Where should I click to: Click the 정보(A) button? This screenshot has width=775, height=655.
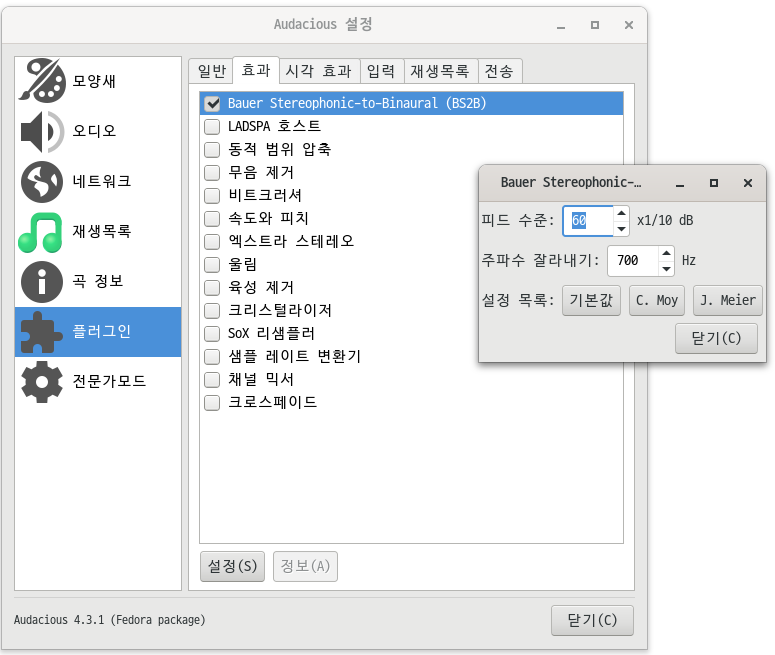coord(305,566)
